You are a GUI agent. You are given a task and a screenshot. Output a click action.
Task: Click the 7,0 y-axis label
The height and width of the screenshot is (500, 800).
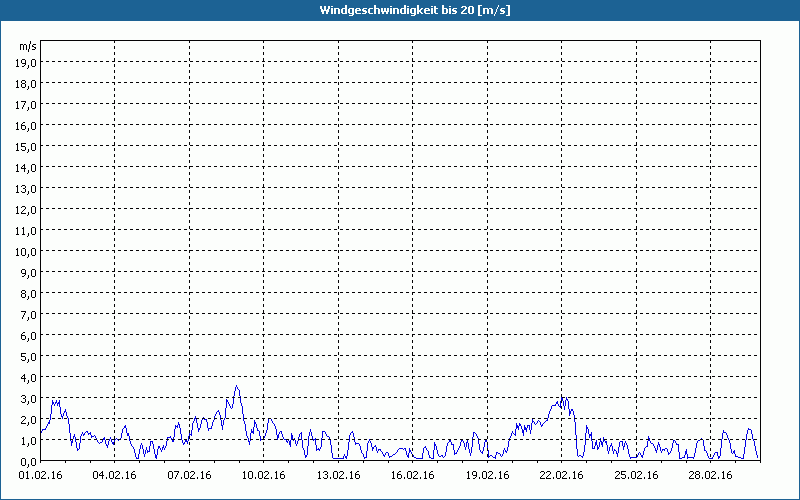[x=28, y=315]
